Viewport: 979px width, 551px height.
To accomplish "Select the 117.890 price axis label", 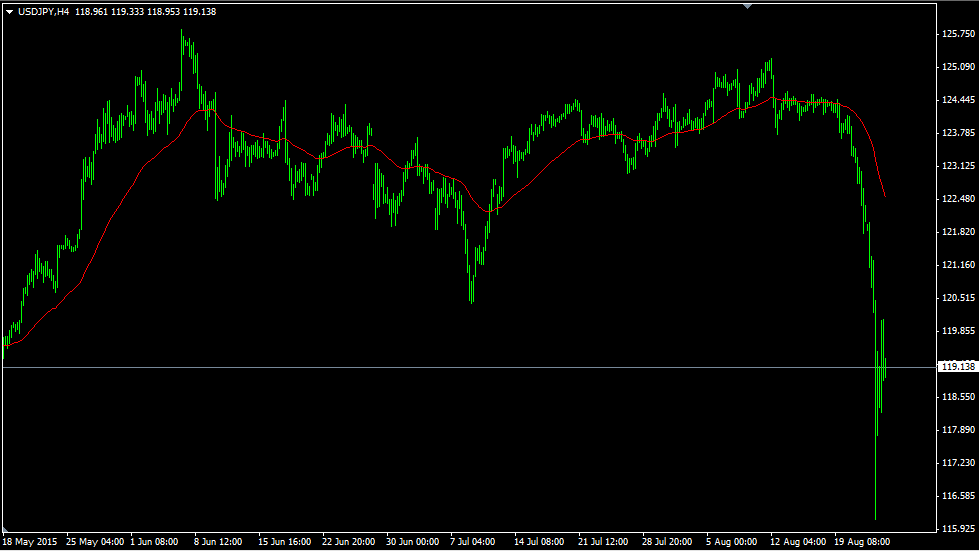I will pos(958,430).
